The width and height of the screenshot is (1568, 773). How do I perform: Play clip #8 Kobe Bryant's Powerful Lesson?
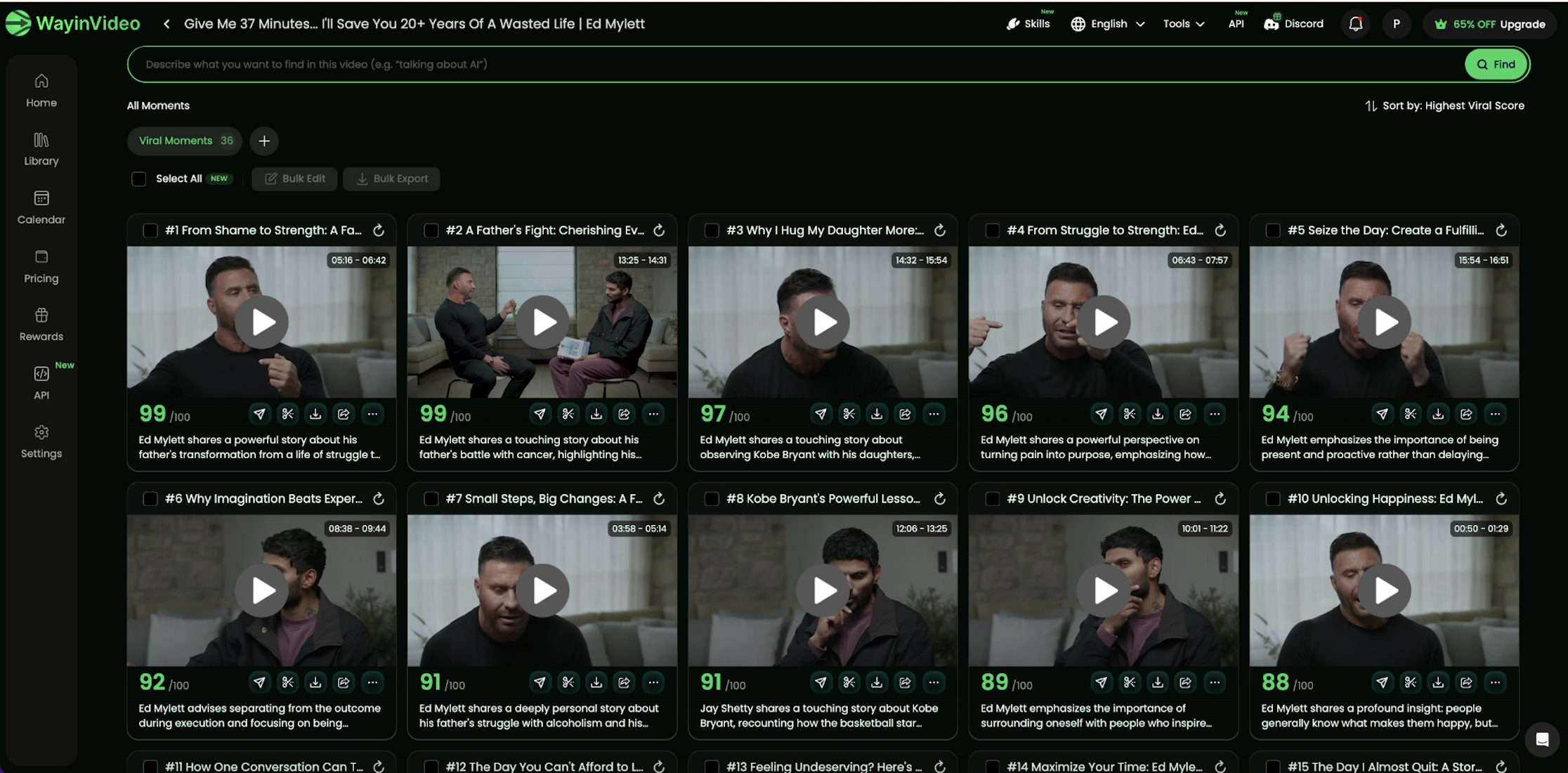[823, 591]
